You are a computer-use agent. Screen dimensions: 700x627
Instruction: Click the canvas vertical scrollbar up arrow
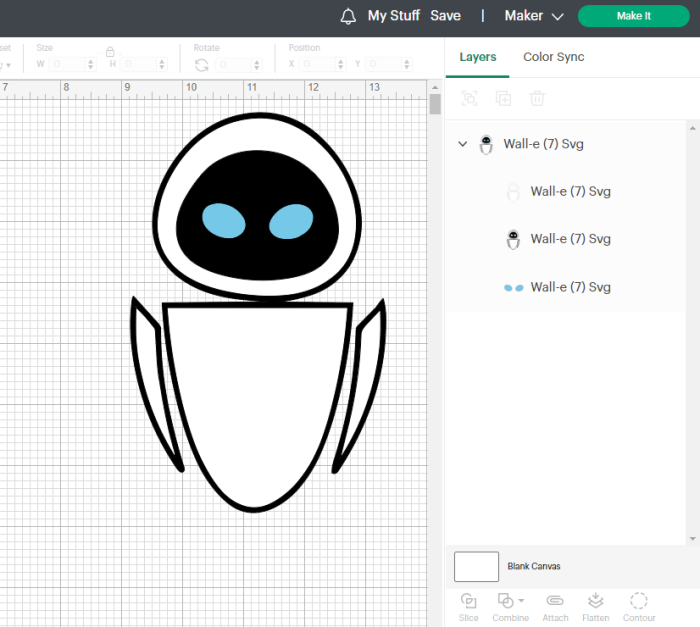tap(435, 87)
